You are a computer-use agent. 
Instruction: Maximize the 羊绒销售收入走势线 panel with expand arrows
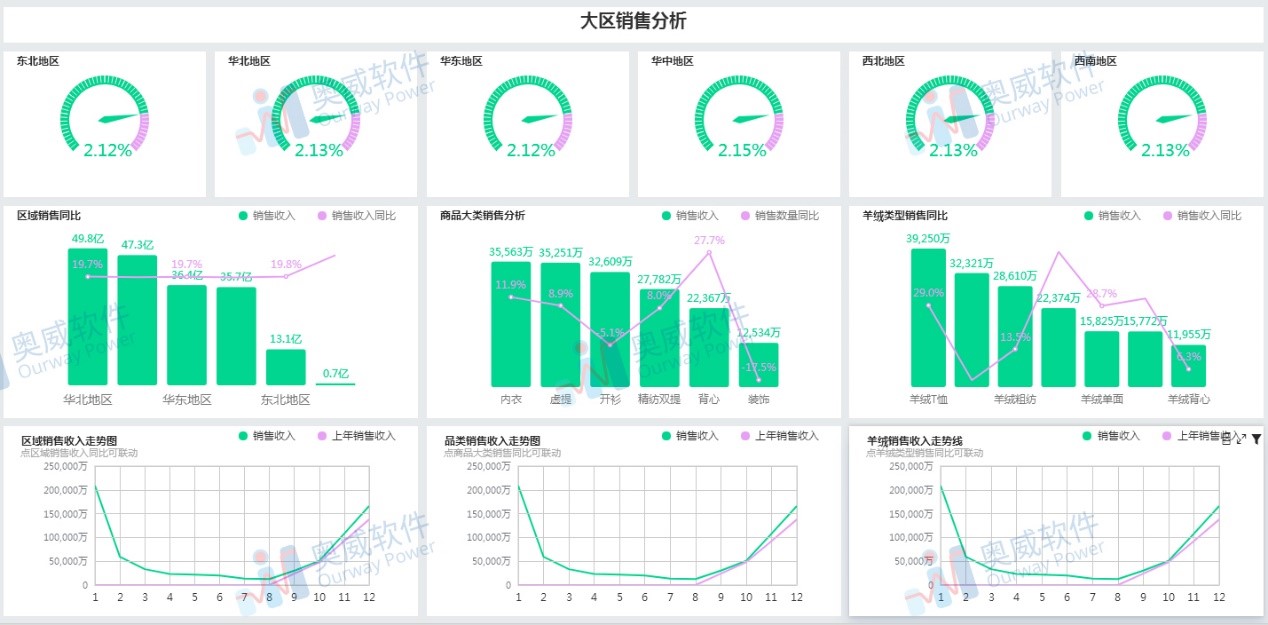click(1241, 439)
